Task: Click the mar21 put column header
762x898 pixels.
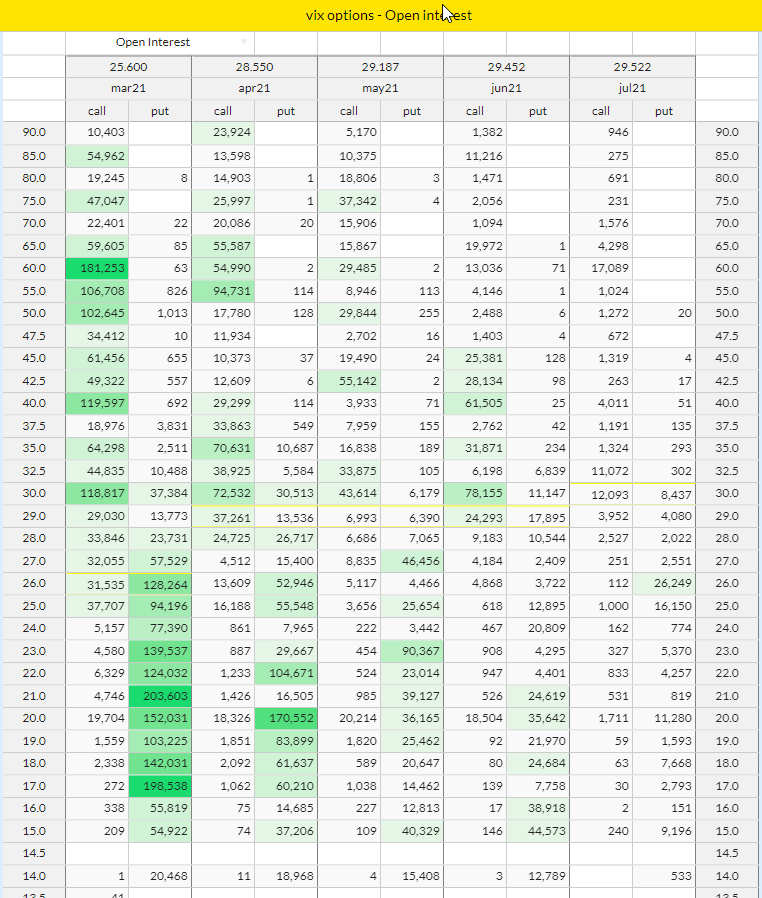Action: click(x=160, y=111)
